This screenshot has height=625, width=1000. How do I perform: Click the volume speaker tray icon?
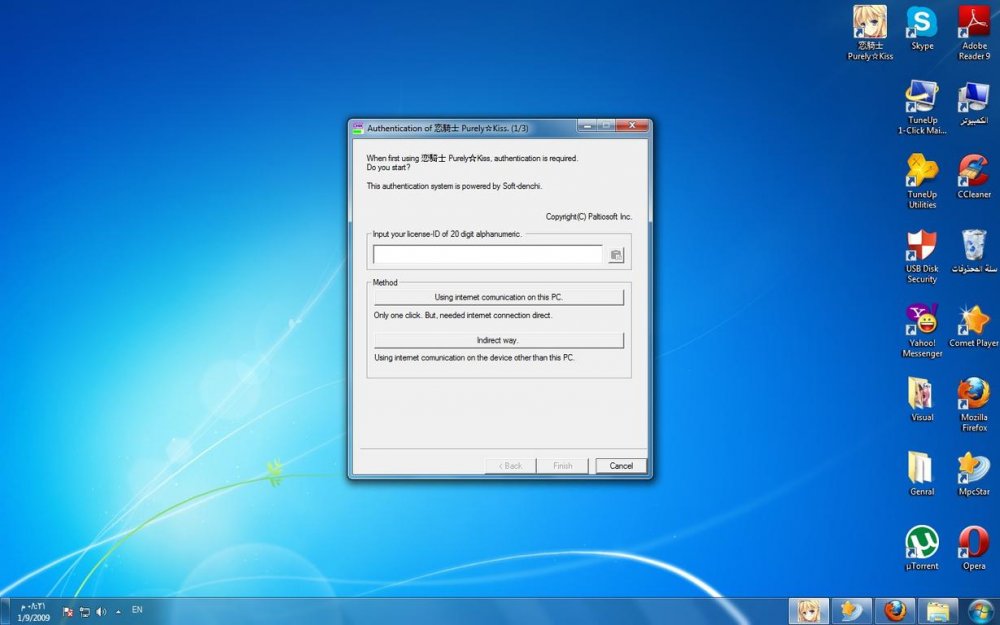click(101, 610)
